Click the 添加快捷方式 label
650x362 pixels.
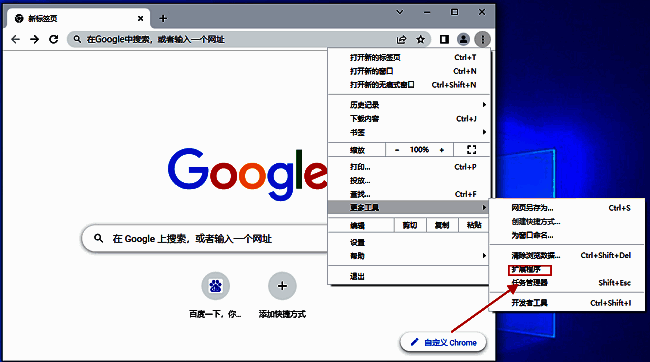282,314
